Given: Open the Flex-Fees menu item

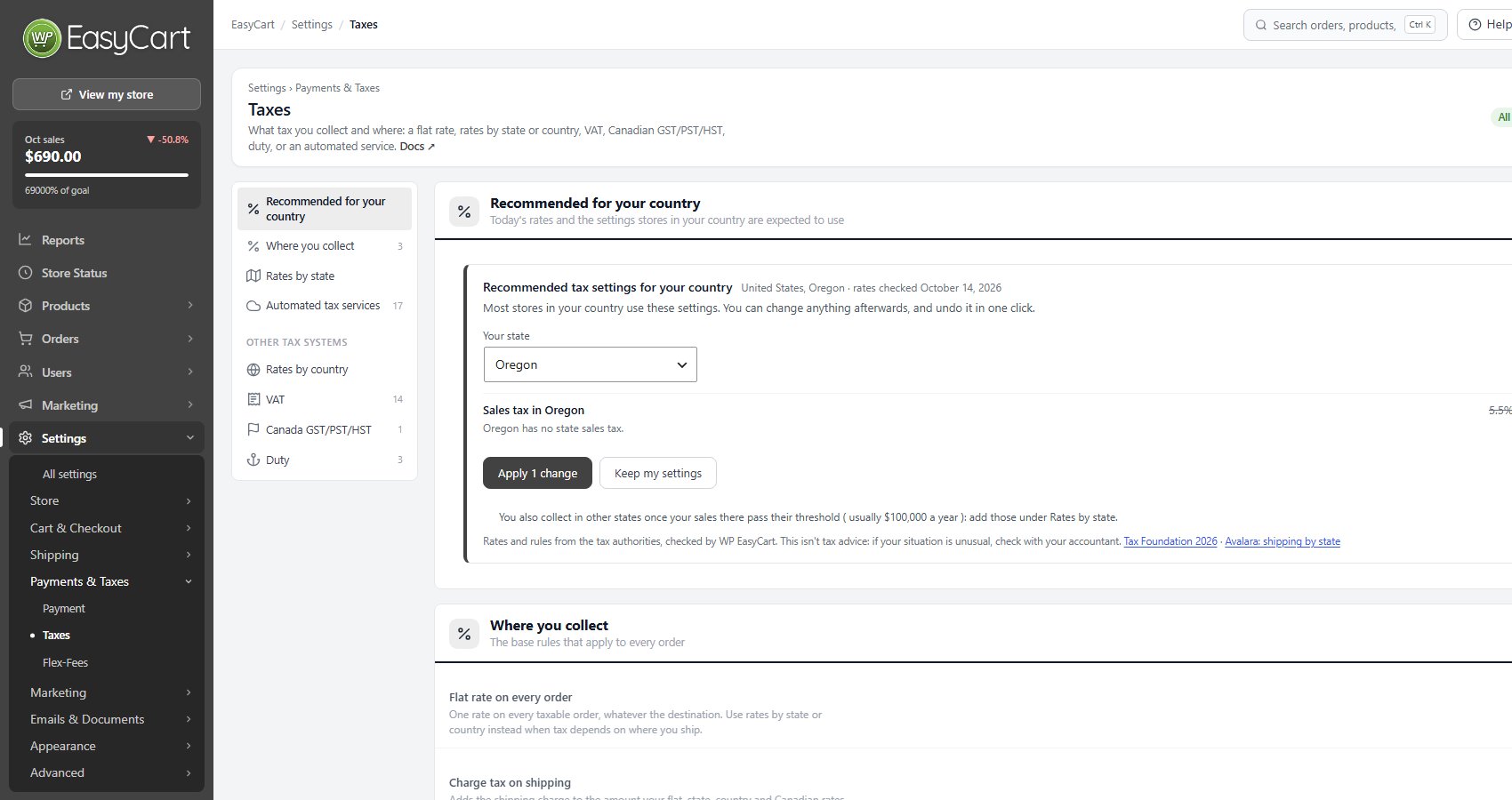Looking at the screenshot, I should pos(65,662).
